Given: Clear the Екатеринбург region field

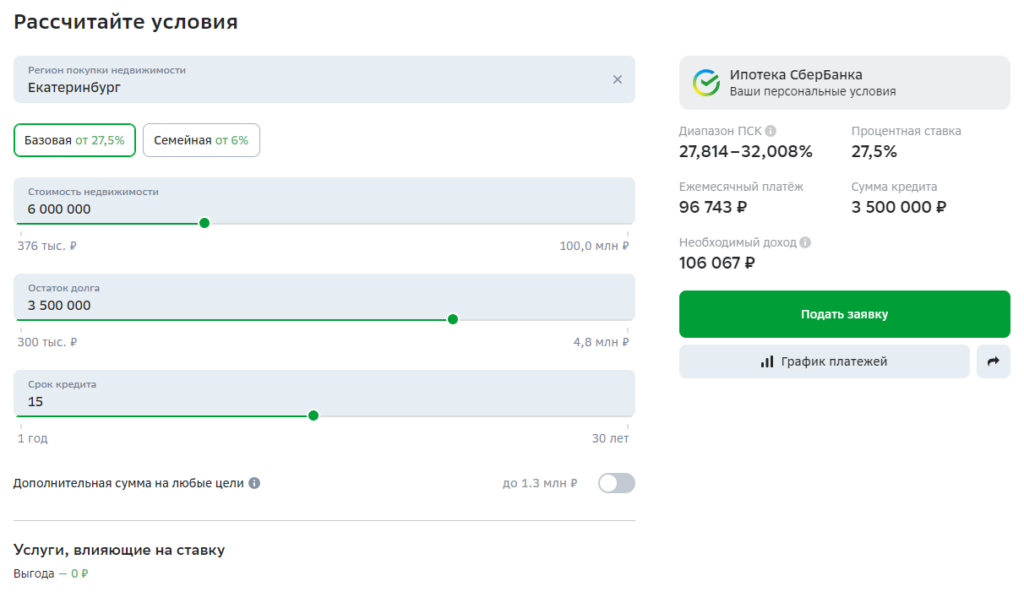Looking at the screenshot, I should [x=617, y=80].
